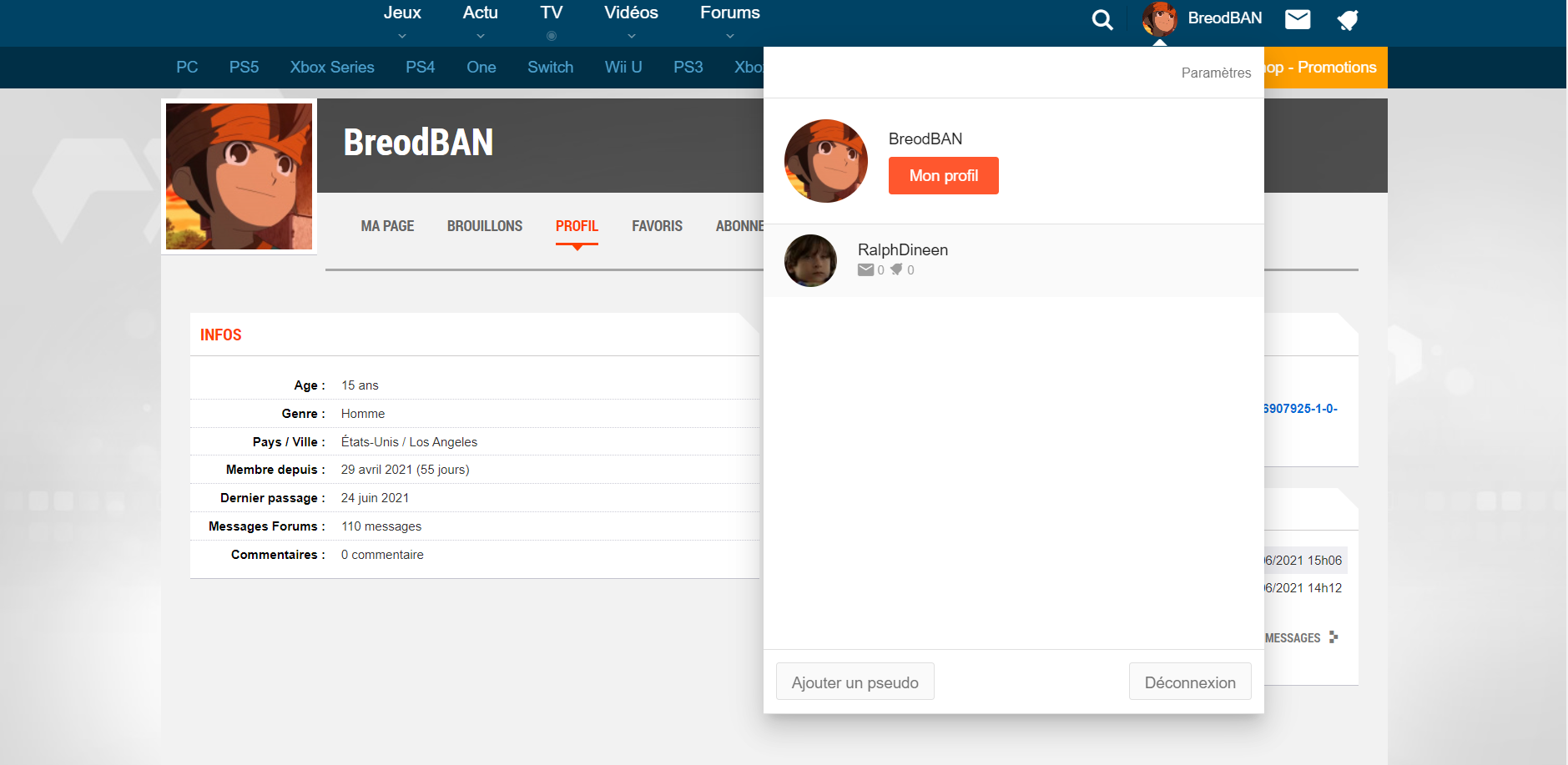
Task: Click the arrow icon beside MESSAGES
Action: tap(1334, 637)
